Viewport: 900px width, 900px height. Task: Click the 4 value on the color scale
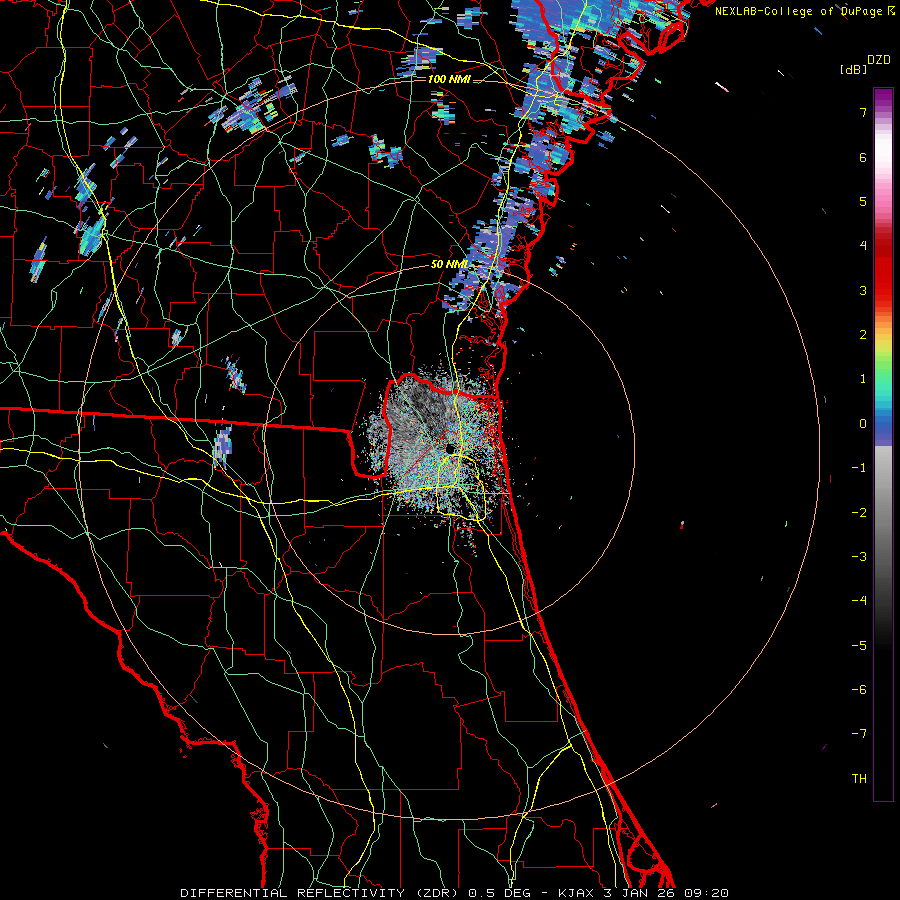[x=863, y=246]
